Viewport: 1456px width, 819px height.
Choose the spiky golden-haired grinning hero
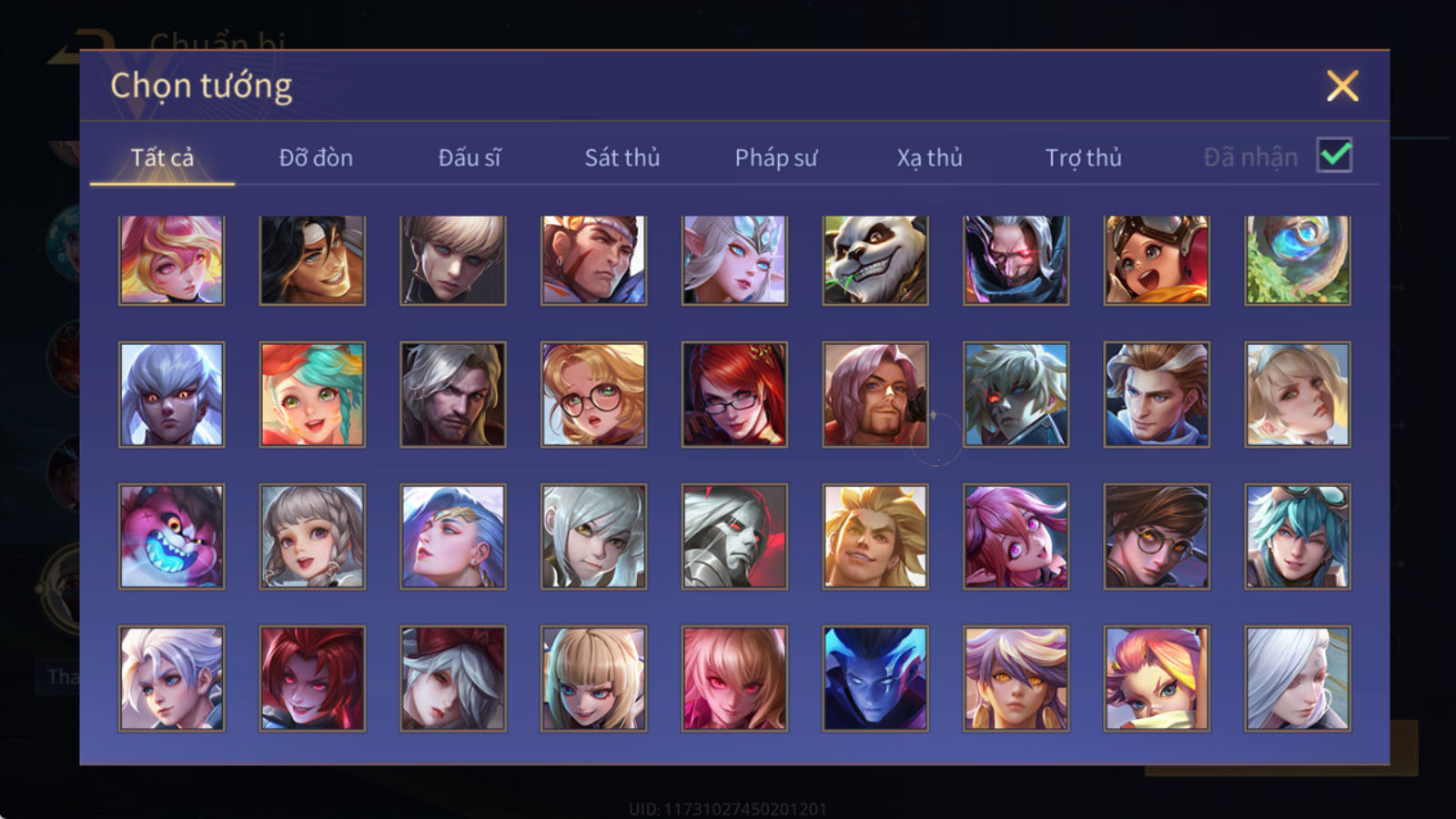pos(875,536)
